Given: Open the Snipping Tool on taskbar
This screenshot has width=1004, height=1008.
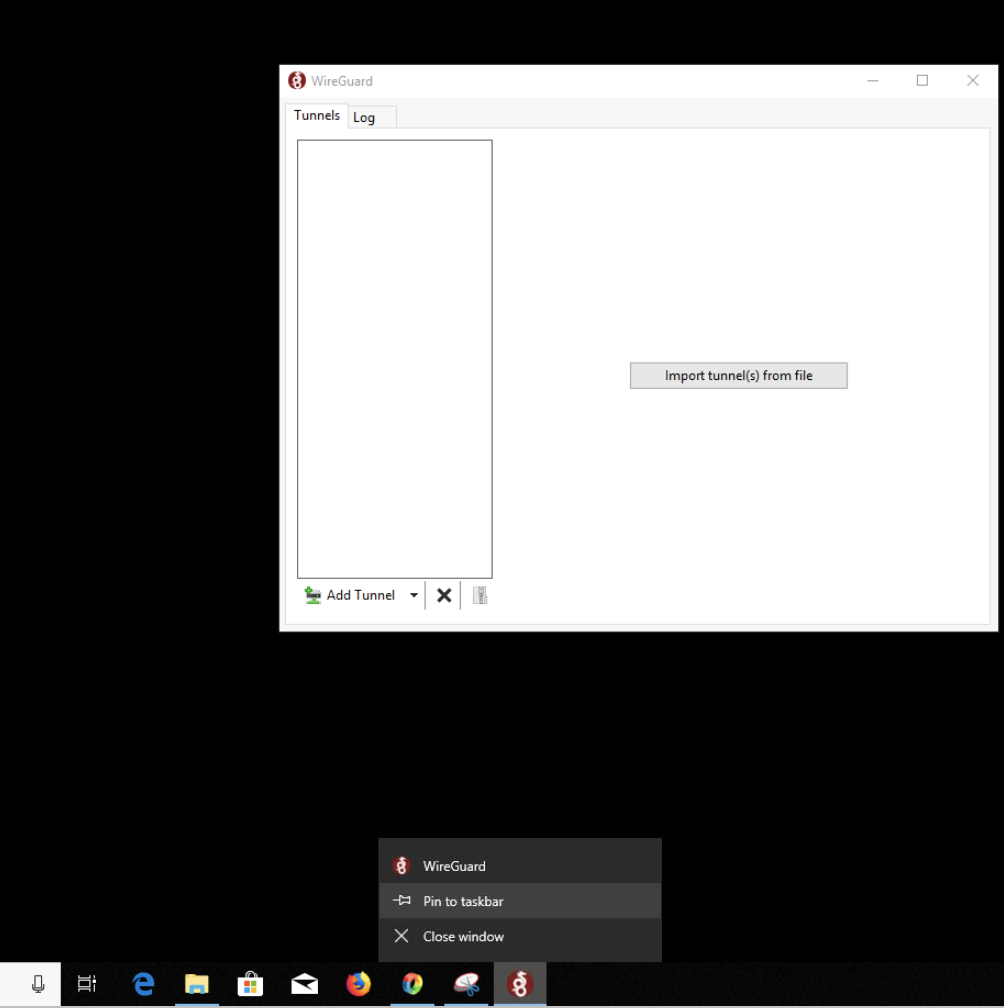Looking at the screenshot, I should pos(466,984).
